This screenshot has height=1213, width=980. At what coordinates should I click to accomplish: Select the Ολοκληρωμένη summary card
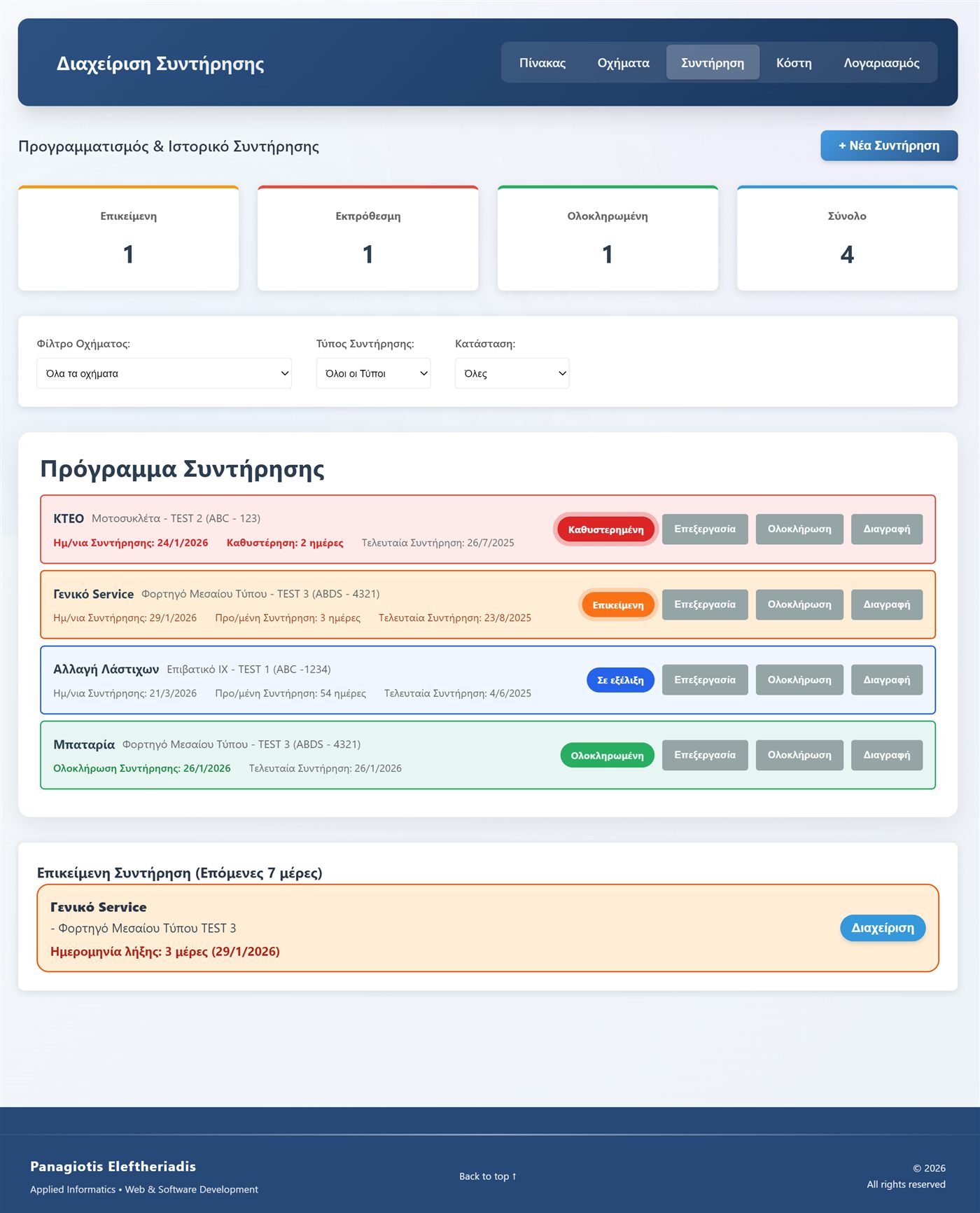[x=608, y=238]
